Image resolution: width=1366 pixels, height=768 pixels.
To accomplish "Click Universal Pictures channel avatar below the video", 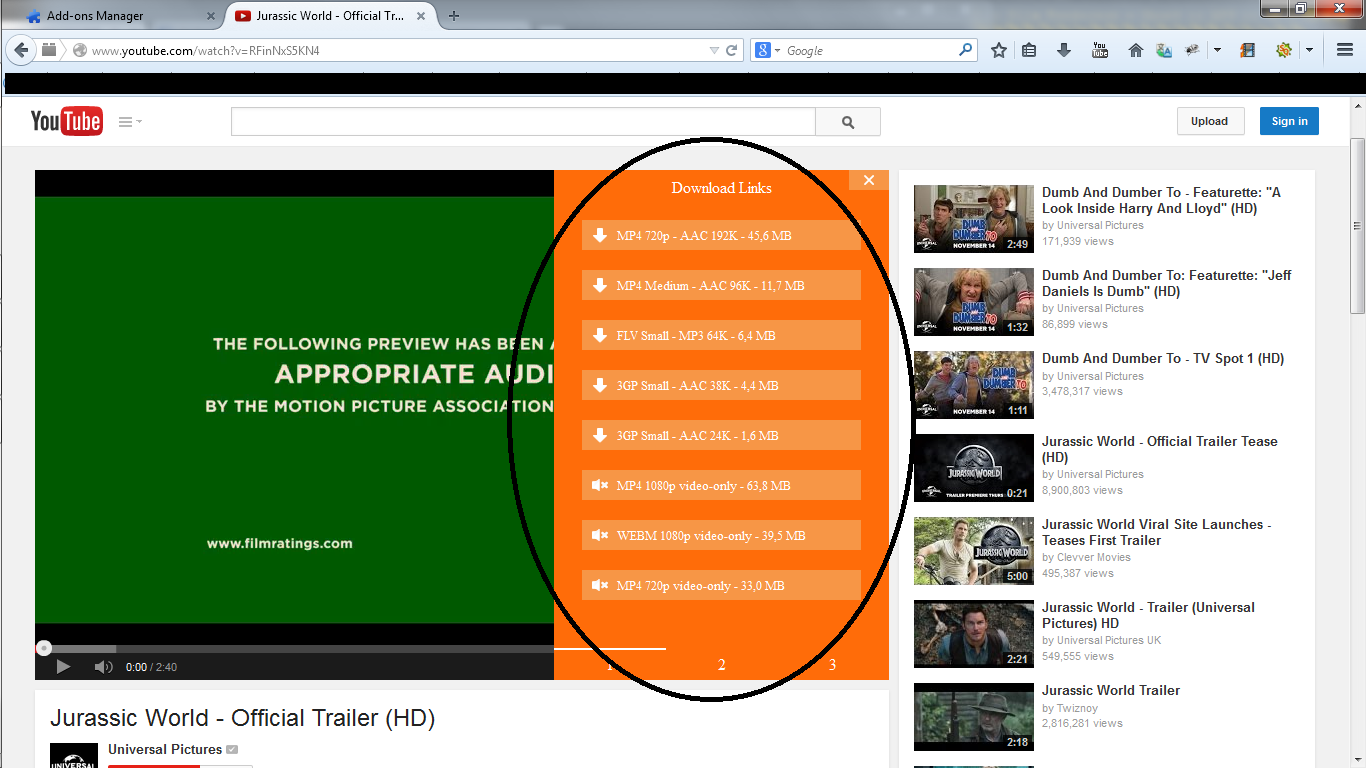I will (74, 755).
